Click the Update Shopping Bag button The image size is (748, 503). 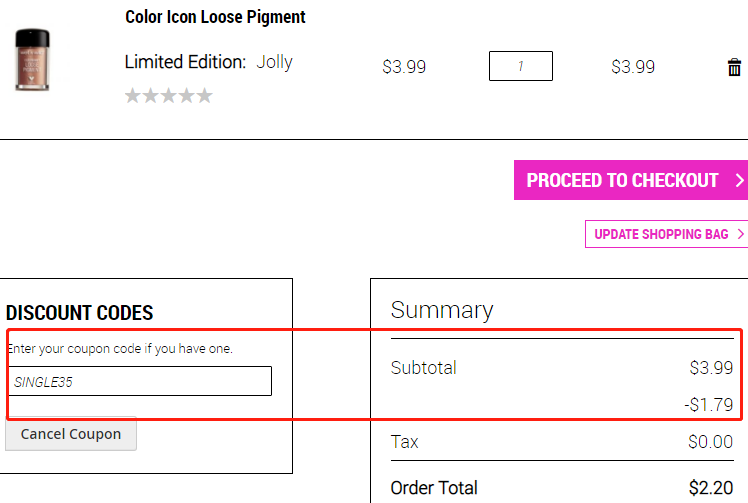tap(666, 234)
